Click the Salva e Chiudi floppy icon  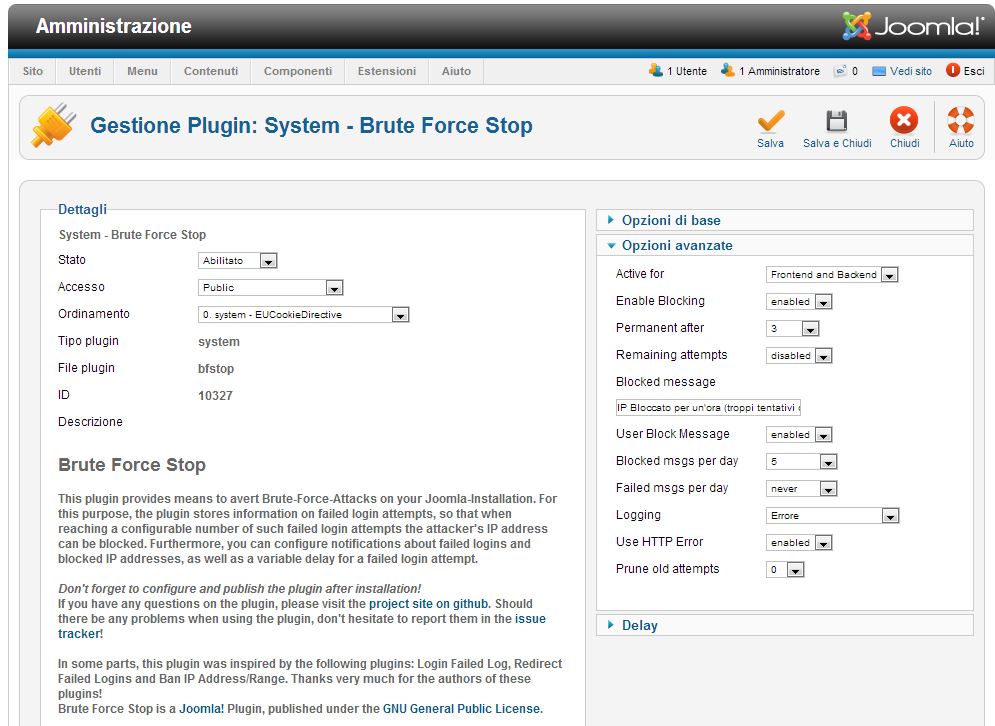pyautogui.click(x=836, y=121)
